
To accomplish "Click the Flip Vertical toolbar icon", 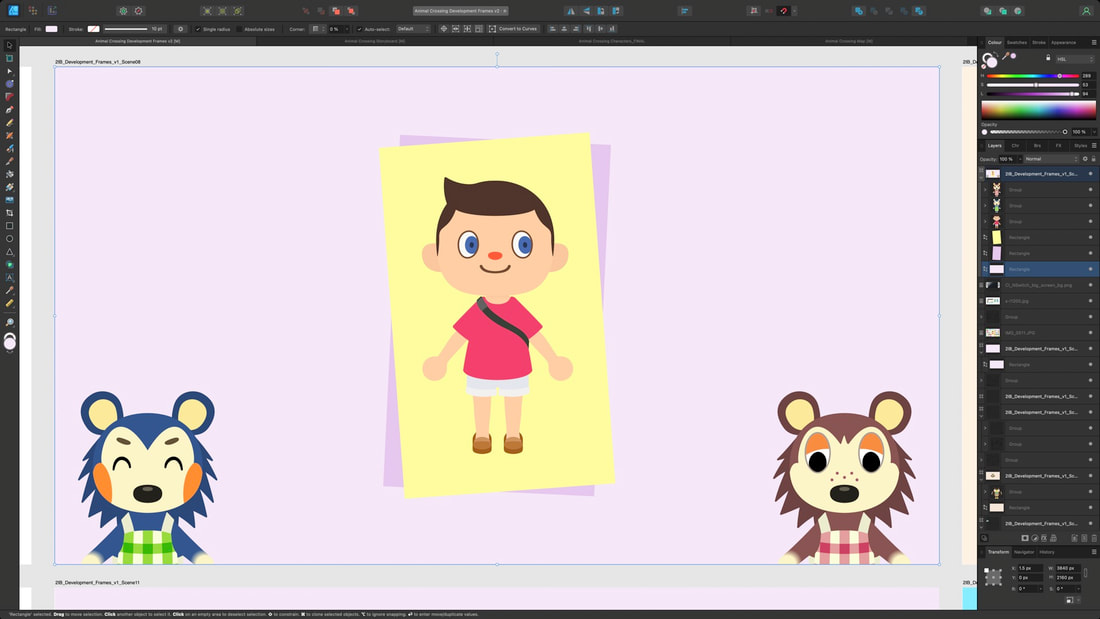I will tap(586, 11).
